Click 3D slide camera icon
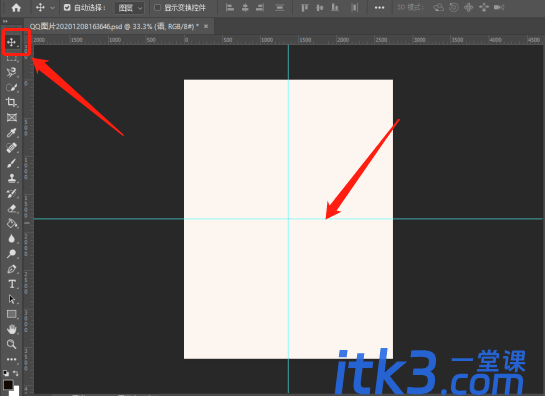 click(484, 7)
